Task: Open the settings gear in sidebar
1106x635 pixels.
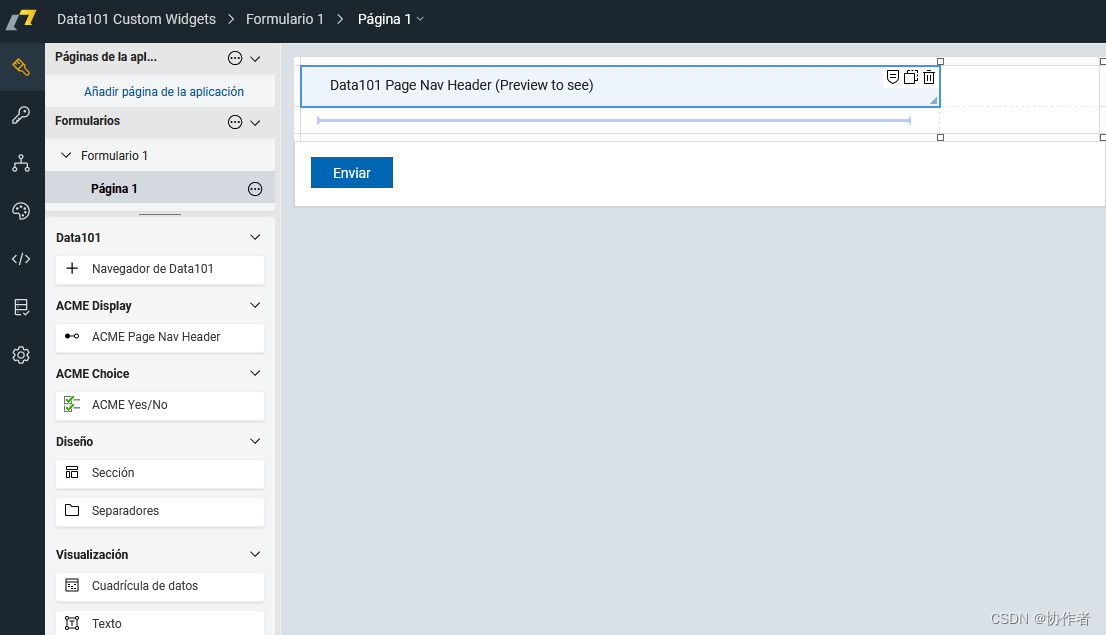Action: coord(21,355)
